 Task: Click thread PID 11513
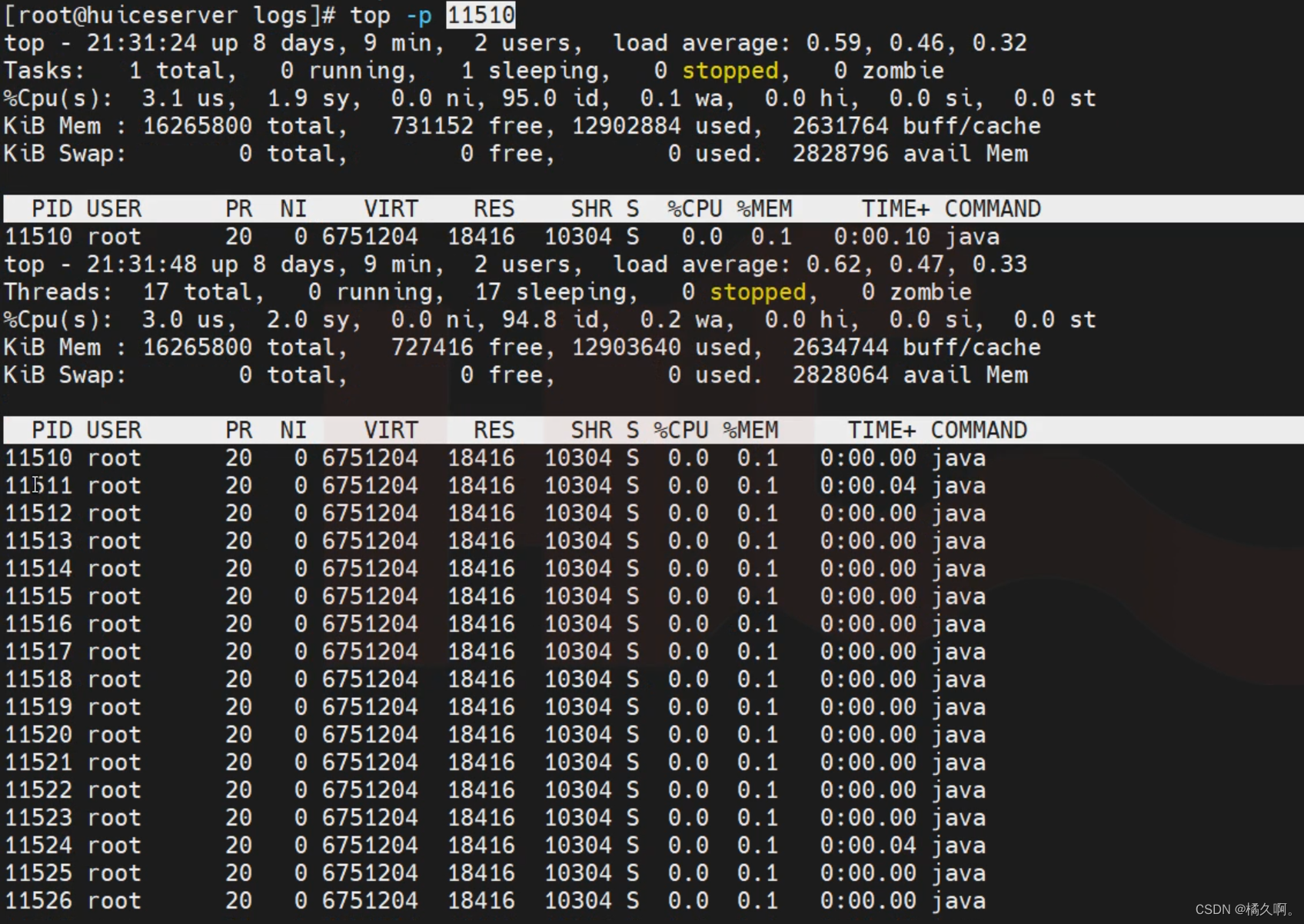coord(38,540)
